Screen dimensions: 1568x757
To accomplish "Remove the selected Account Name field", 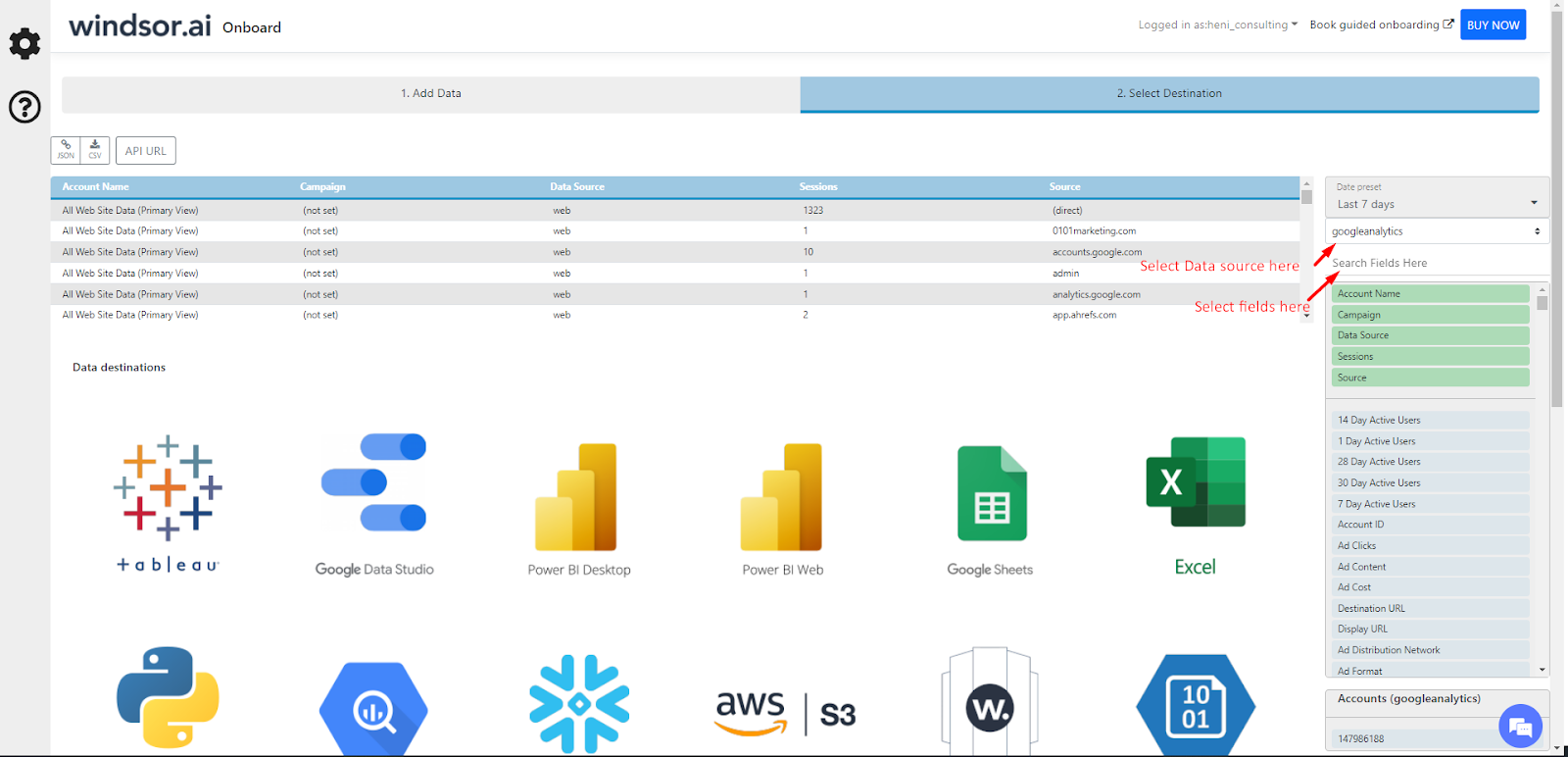I will [1431, 294].
